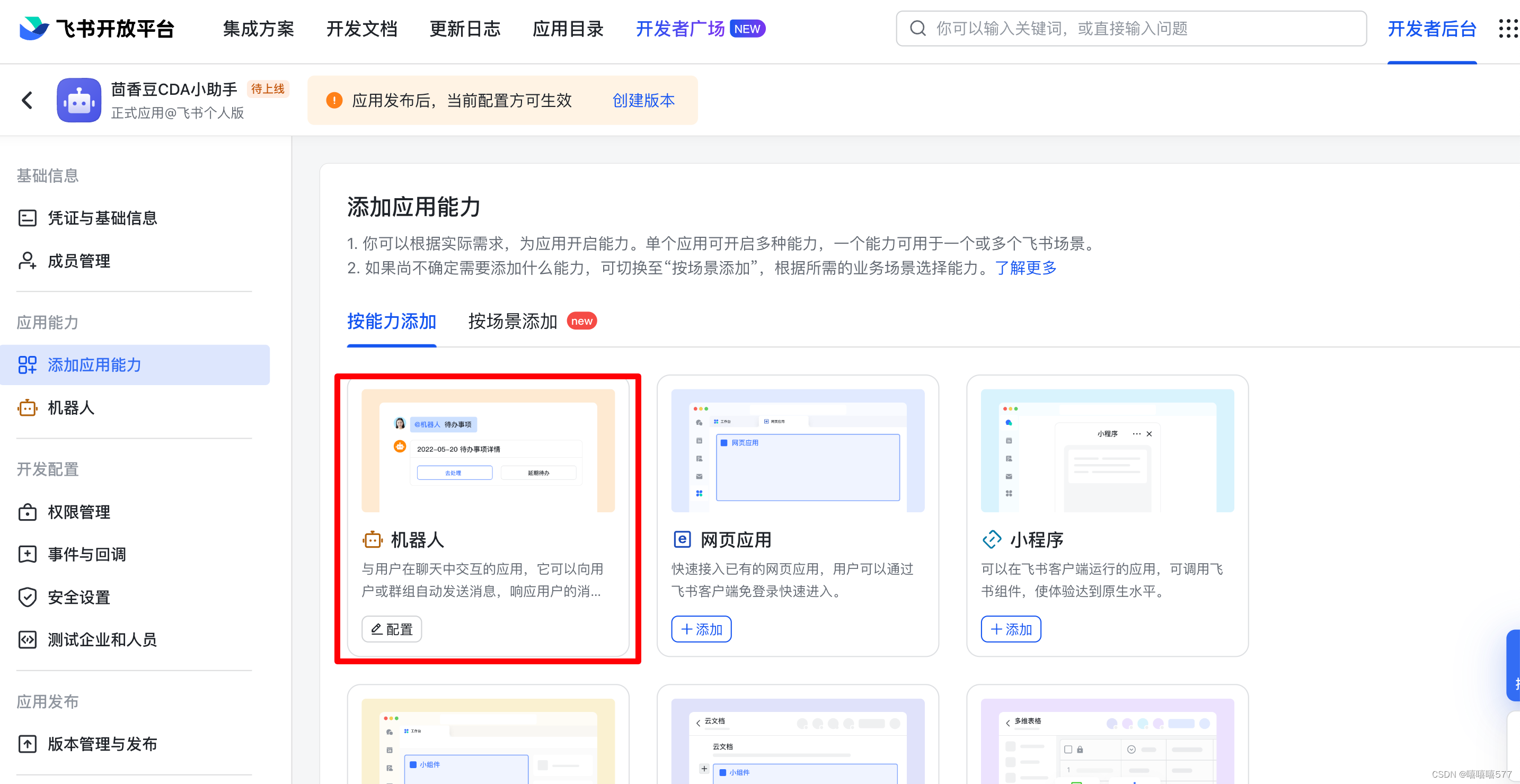
Task: Click 添加 button under 网页应用
Action: (701, 629)
